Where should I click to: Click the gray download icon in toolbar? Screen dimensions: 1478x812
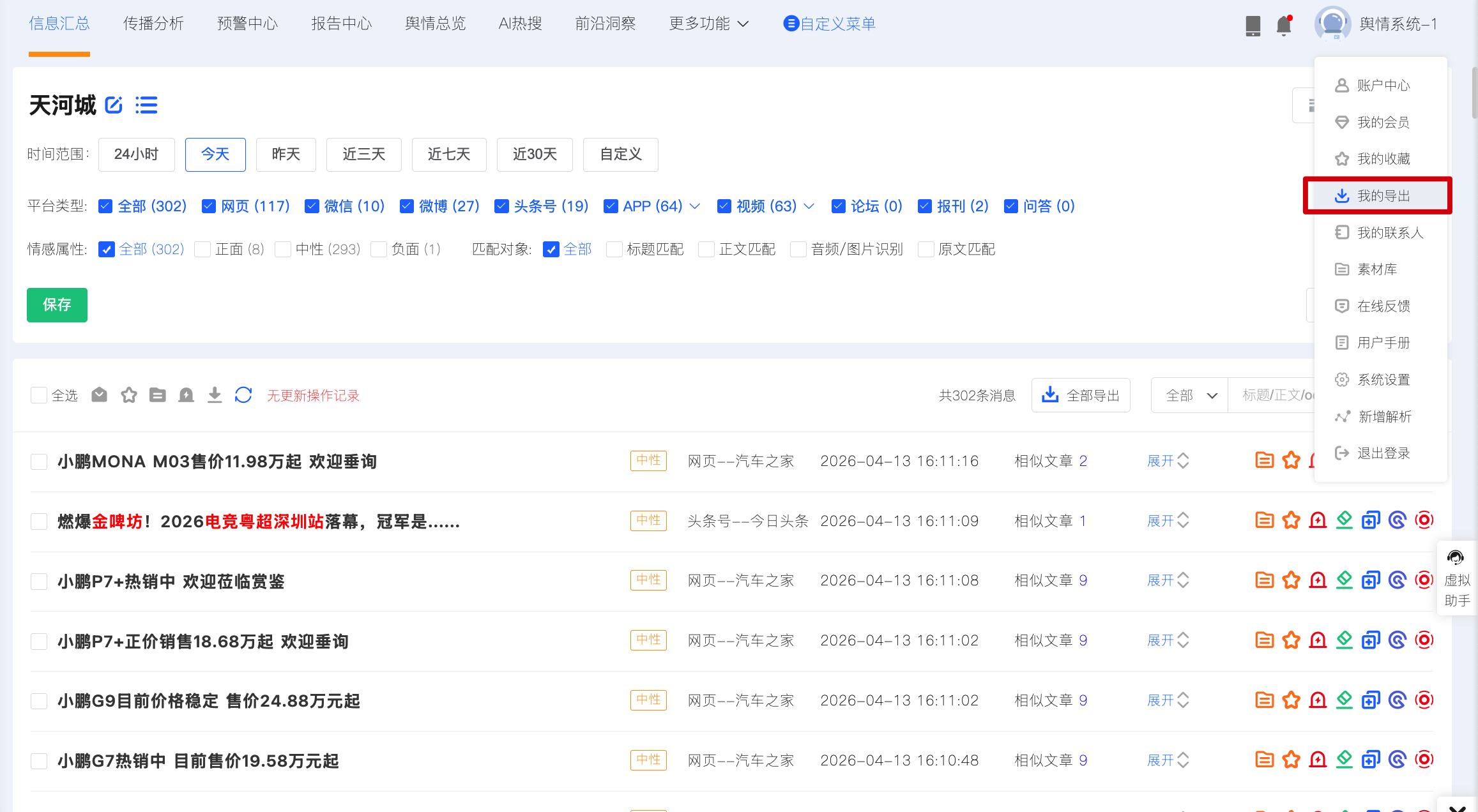(x=215, y=395)
